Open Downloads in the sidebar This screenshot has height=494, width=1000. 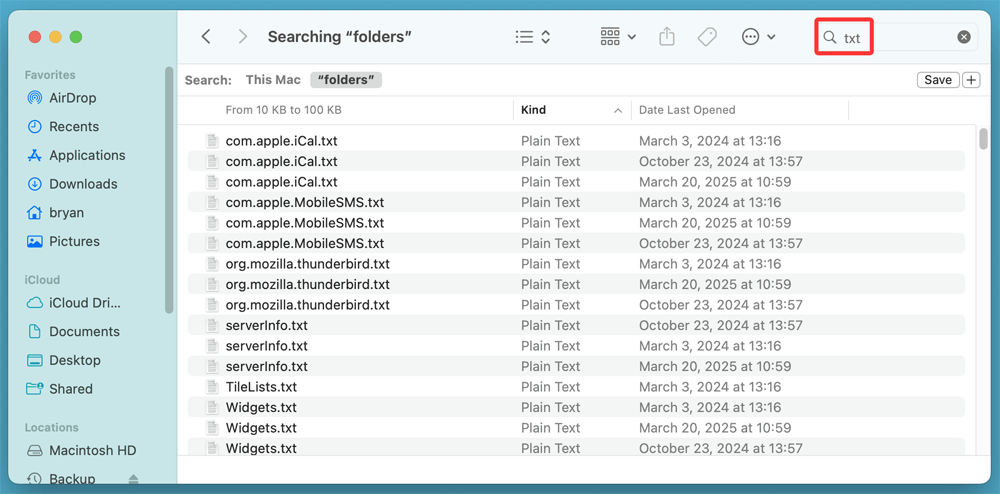[71, 184]
